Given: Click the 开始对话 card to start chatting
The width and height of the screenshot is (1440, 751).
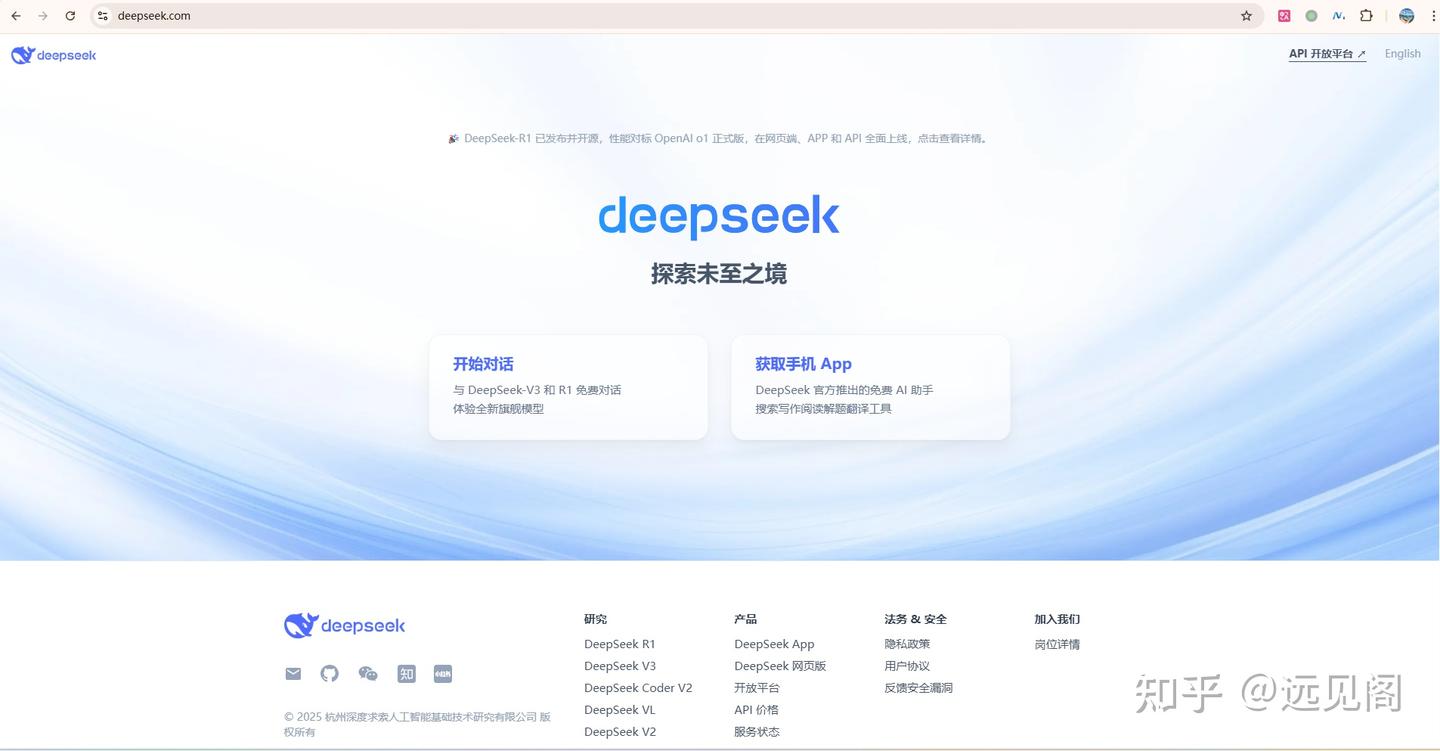Looking at the screenshot, I should (568, 387).
